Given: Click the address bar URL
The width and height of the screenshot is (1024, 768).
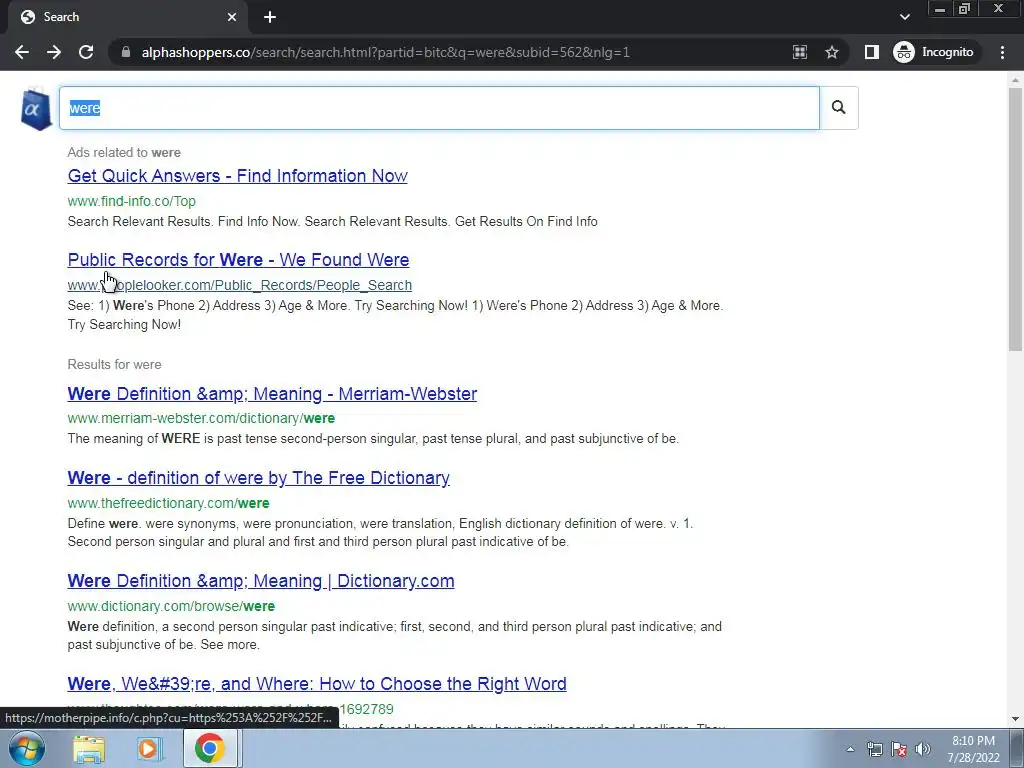Looking at the screenshot, I should [x=385, y=52].
